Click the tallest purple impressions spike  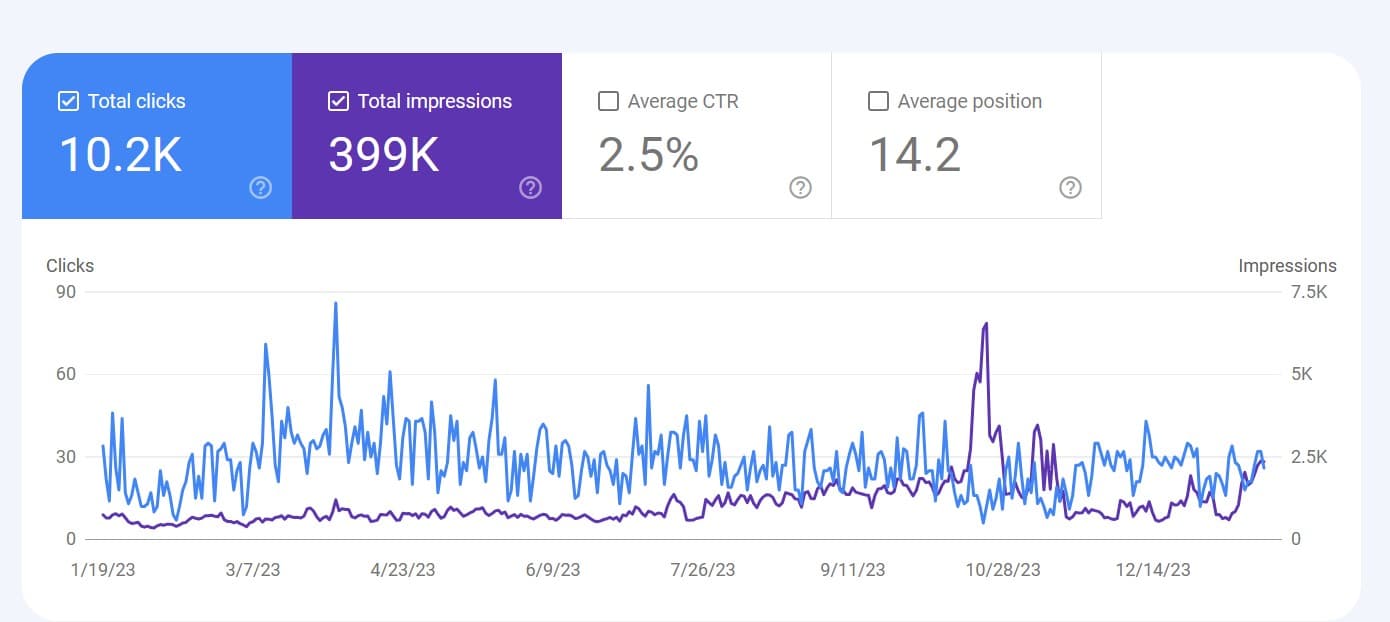(986, 325)
